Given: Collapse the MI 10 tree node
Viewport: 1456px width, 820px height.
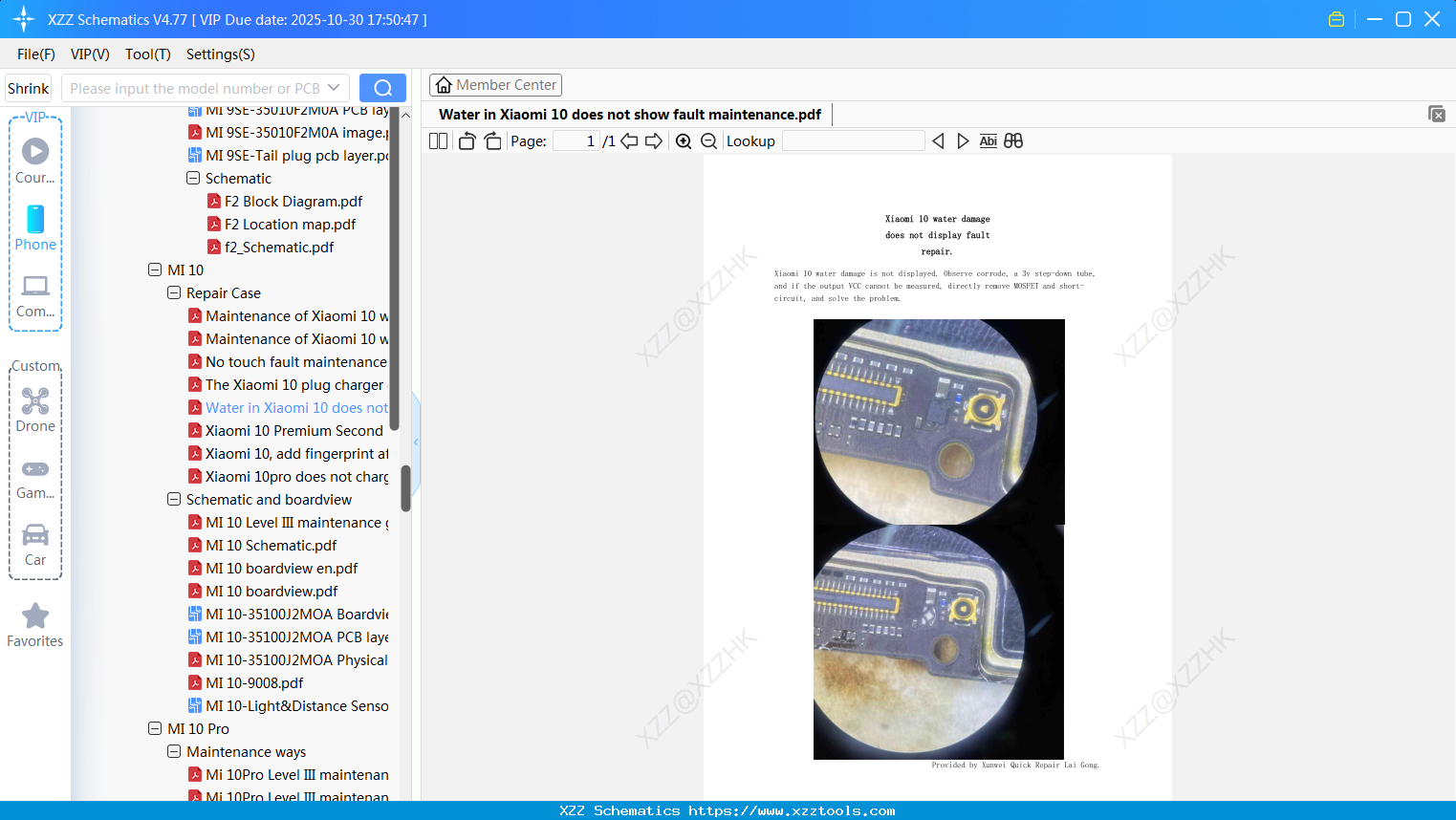Looking at the screenshot, I should pyautogui.click(x=155, y=270).
